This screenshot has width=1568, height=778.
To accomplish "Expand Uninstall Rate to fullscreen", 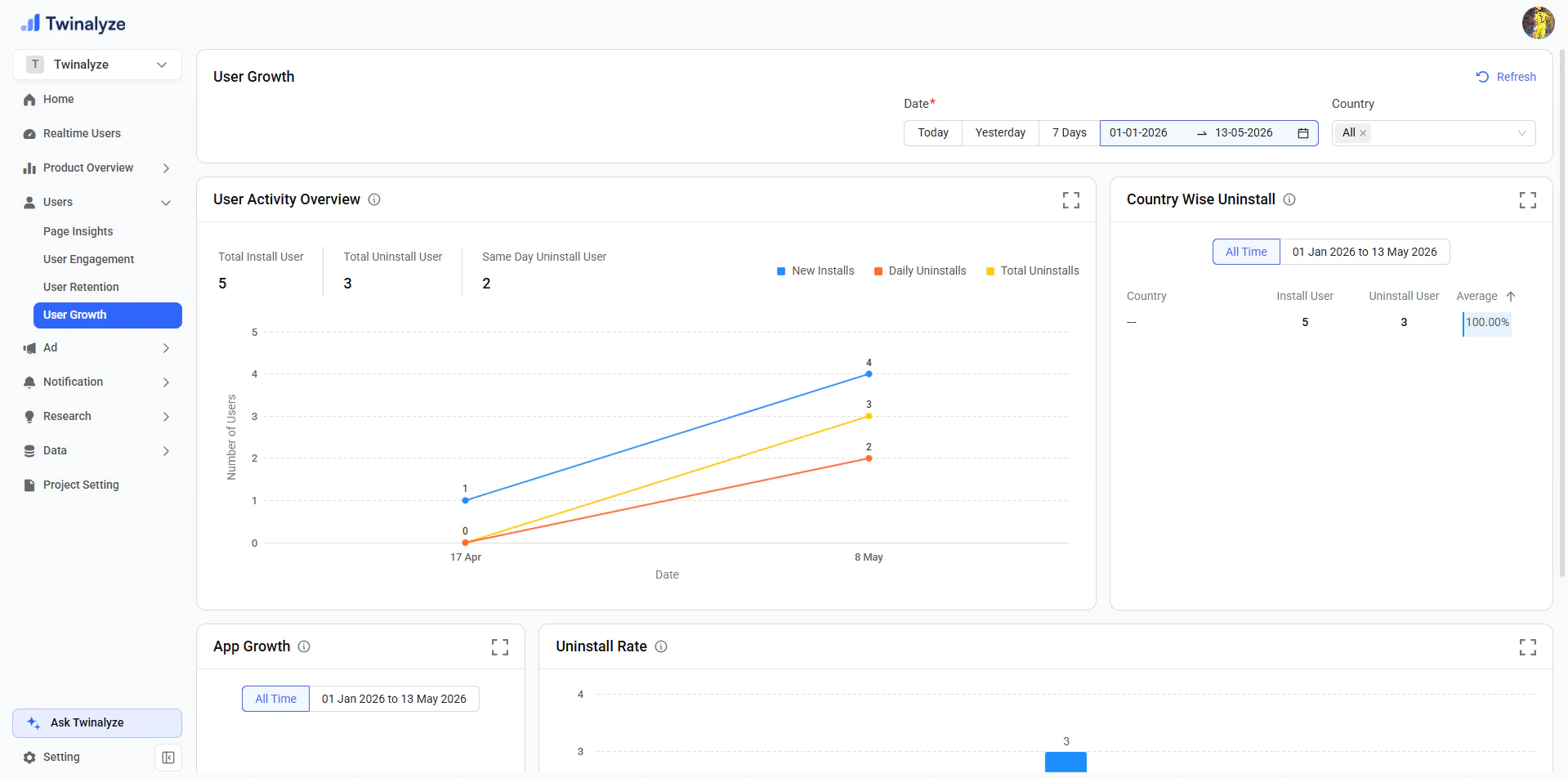I will [1528, 647].
